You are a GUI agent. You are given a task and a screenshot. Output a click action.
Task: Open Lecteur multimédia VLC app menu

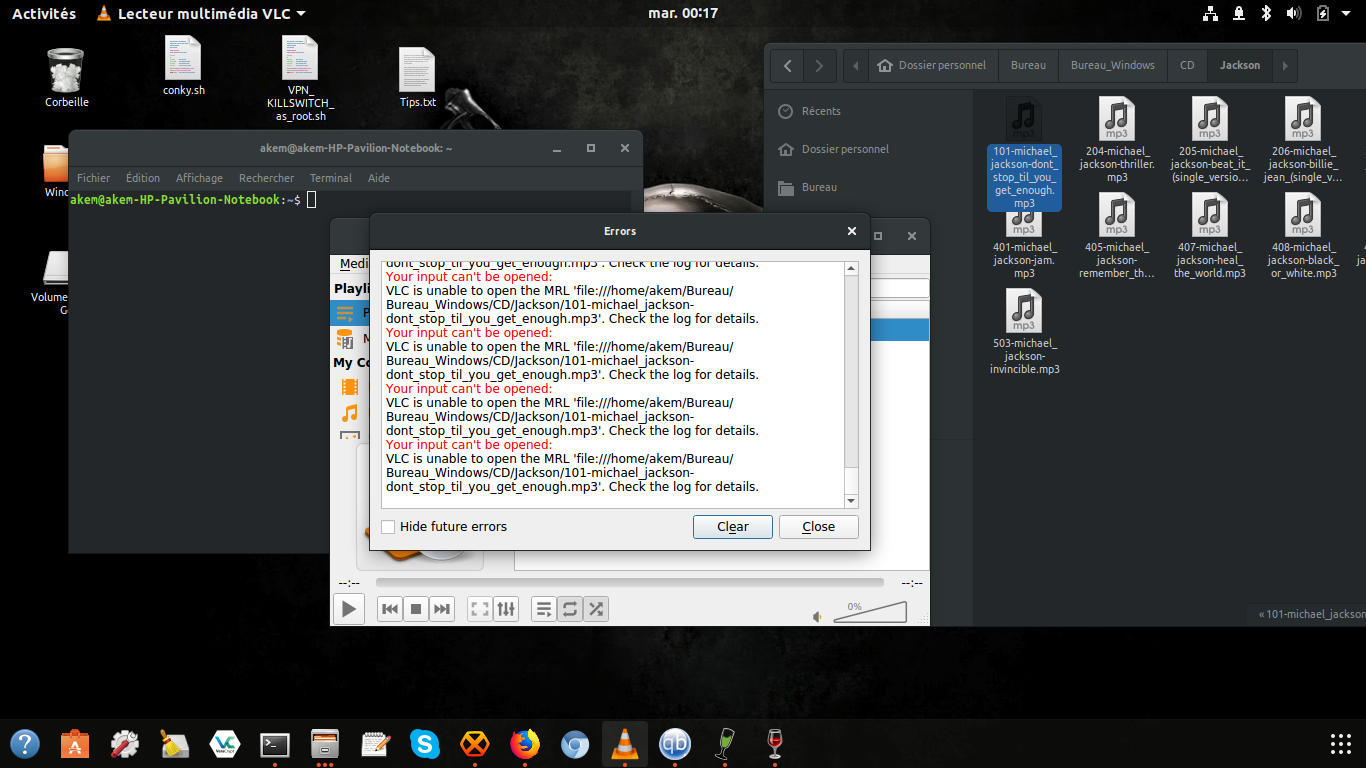tap(201, 13)
